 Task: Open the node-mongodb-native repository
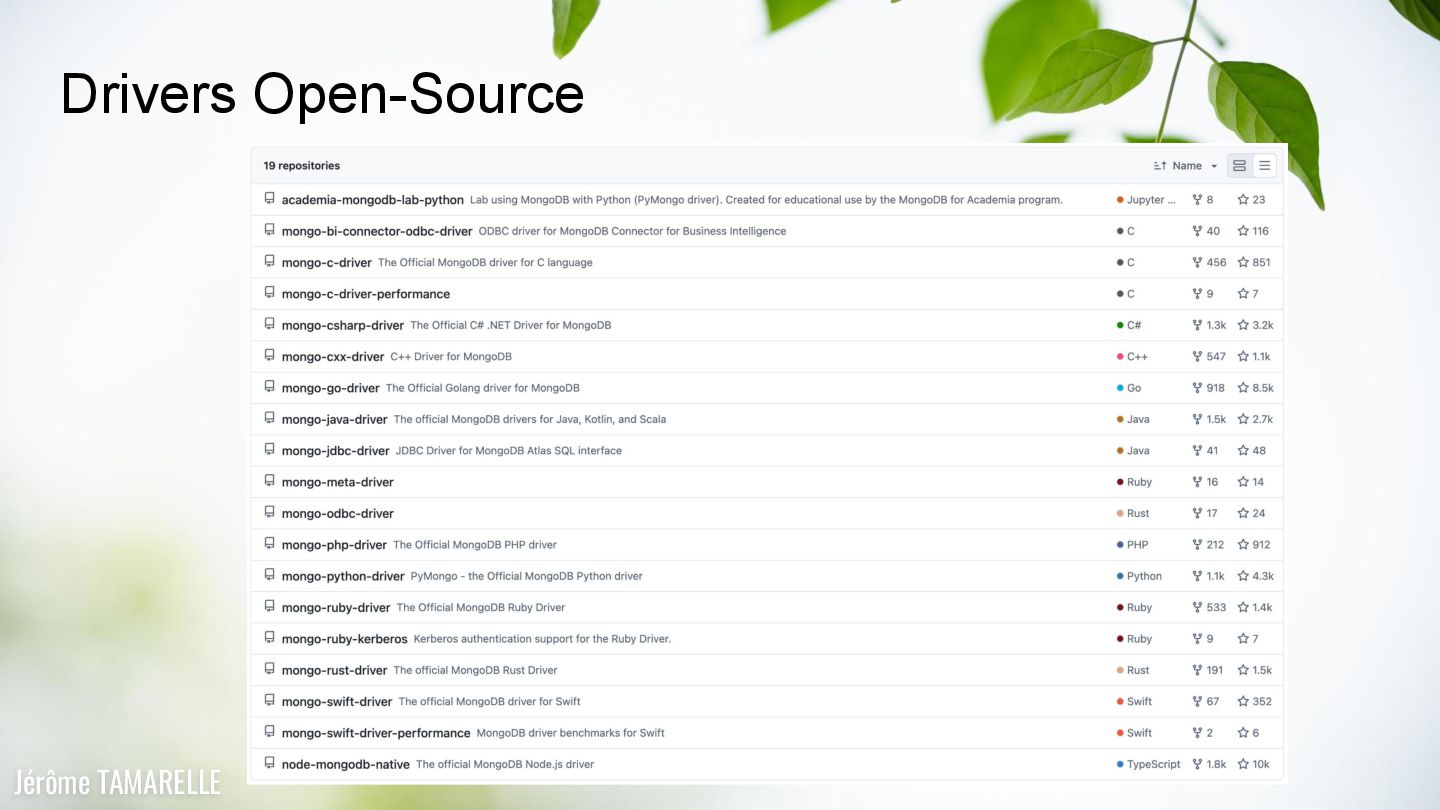(x=346, y=765)
